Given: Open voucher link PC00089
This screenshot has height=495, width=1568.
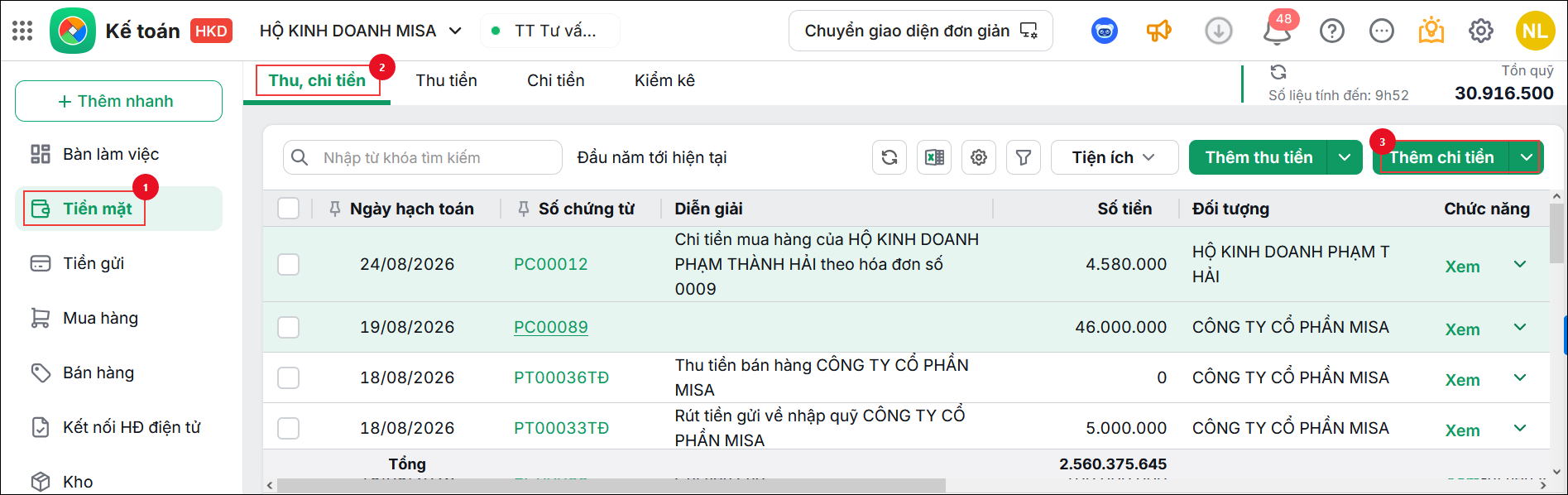Looking at the screenshot, I should (x=550, y=327).
